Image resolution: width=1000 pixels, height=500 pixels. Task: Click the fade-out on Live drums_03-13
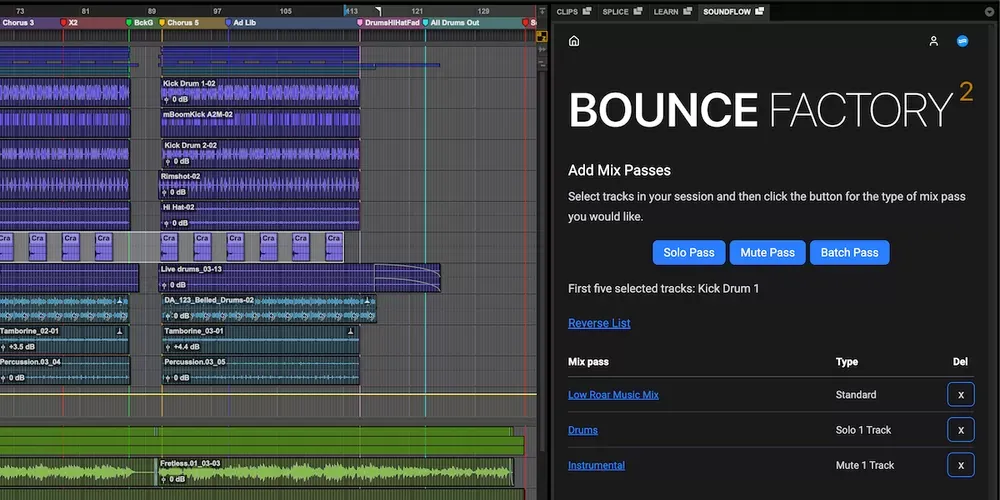(x=407, y=278)
